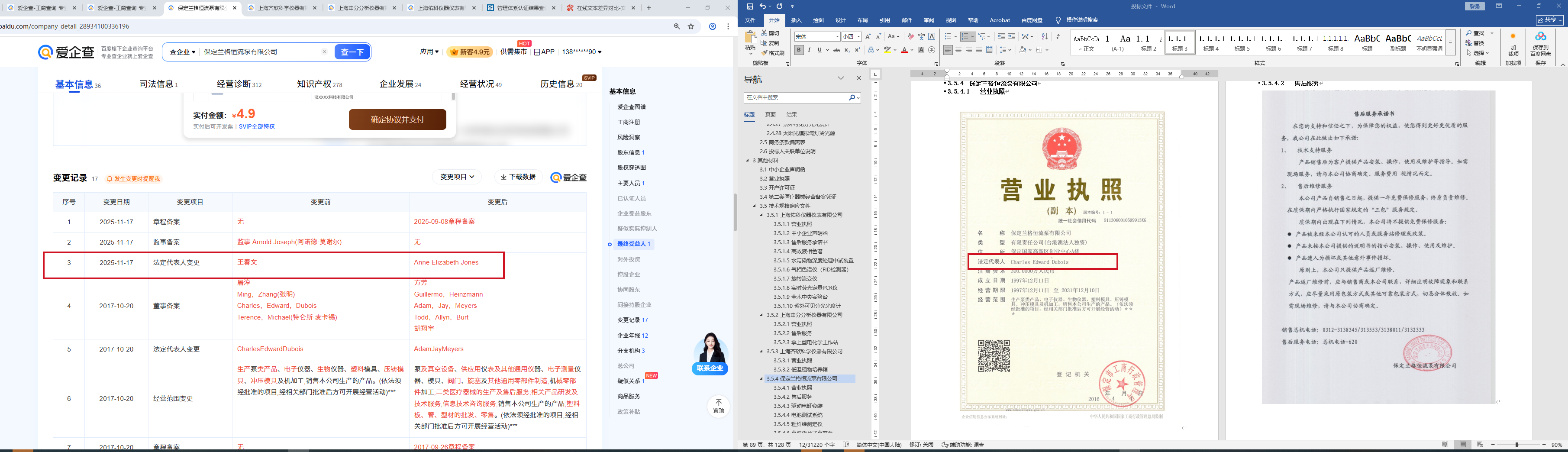Click the browser address bar URL
The height and width of the screenshot is (452, 1568).
65,27
